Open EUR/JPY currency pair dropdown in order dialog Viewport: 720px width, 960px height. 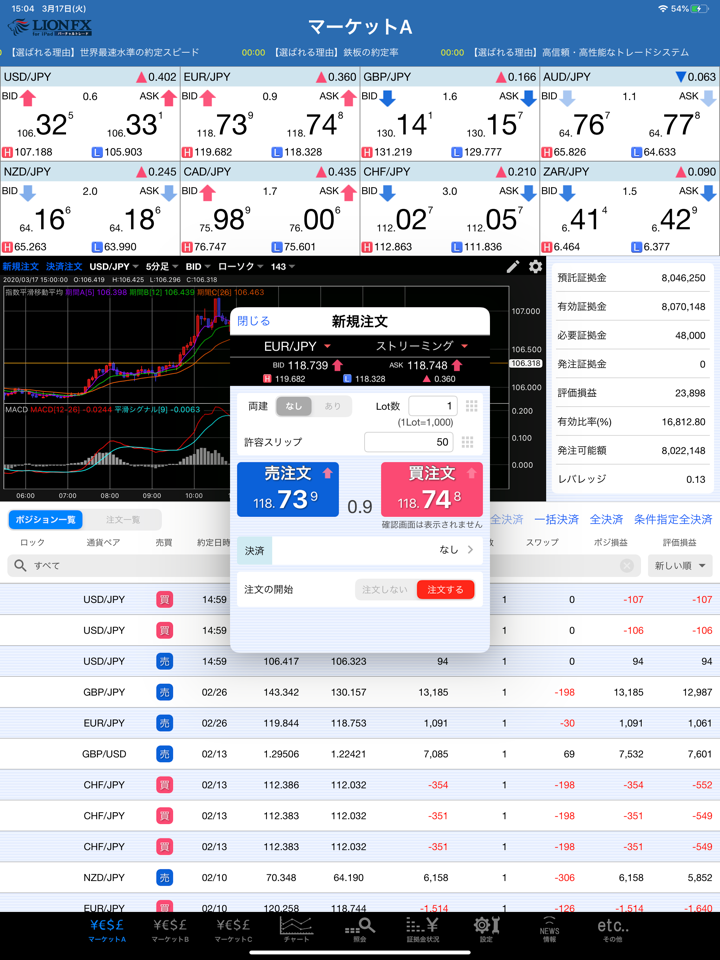296,346
